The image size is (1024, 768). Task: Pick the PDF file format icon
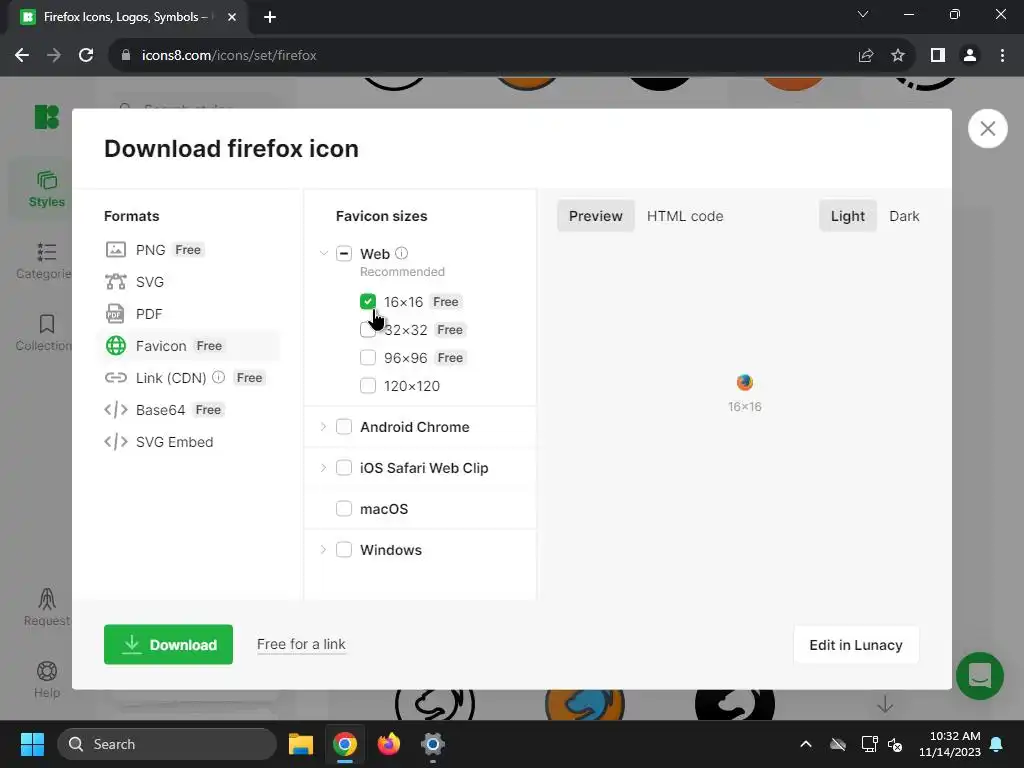click(115, 313)
